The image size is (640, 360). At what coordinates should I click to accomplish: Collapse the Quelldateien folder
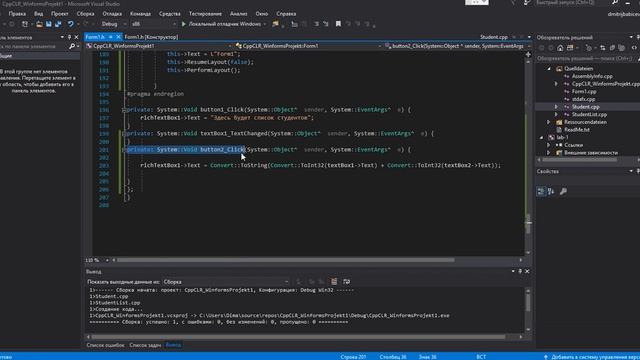point(549,69)
